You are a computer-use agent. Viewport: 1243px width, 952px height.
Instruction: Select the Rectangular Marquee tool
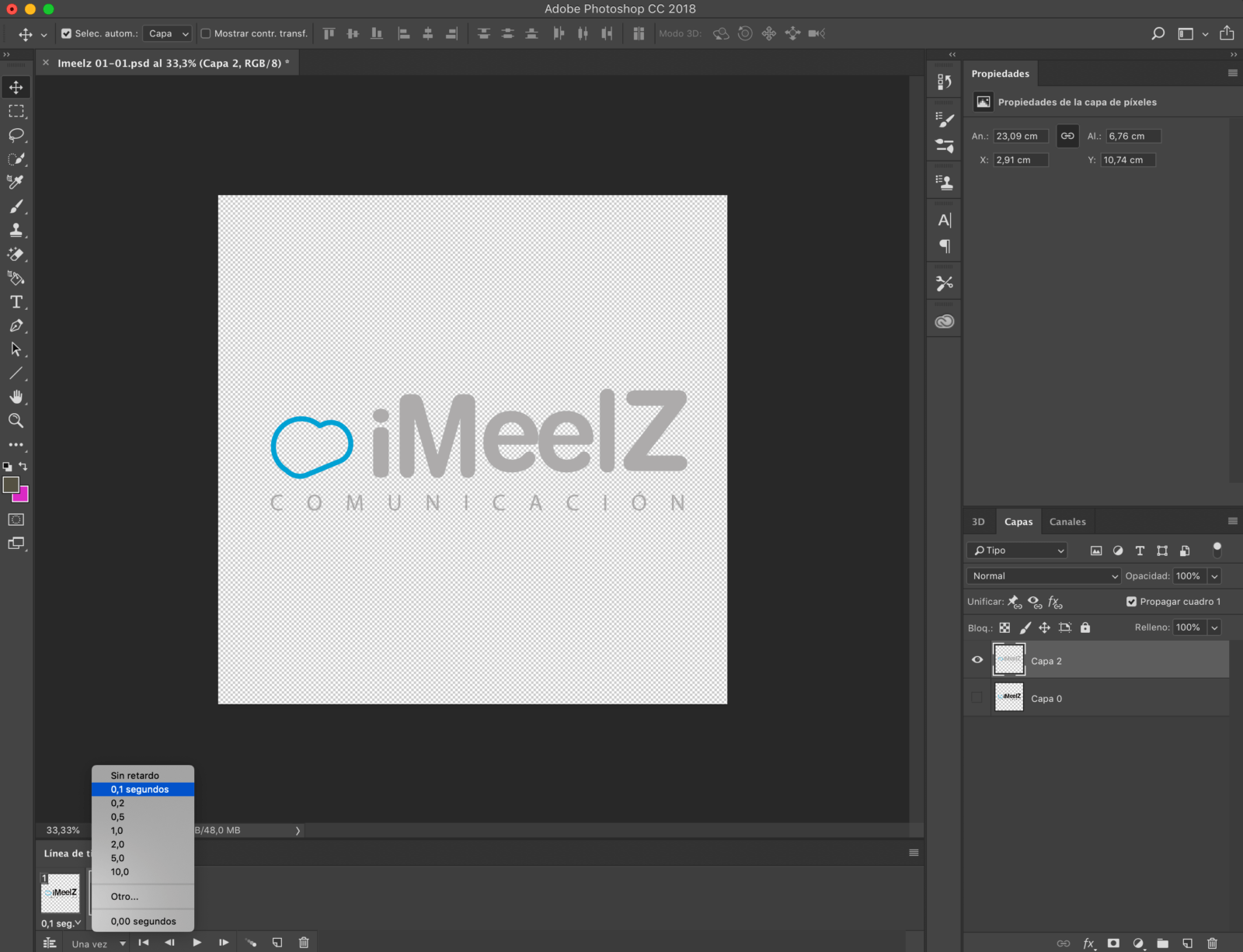(x=16, y=111)
